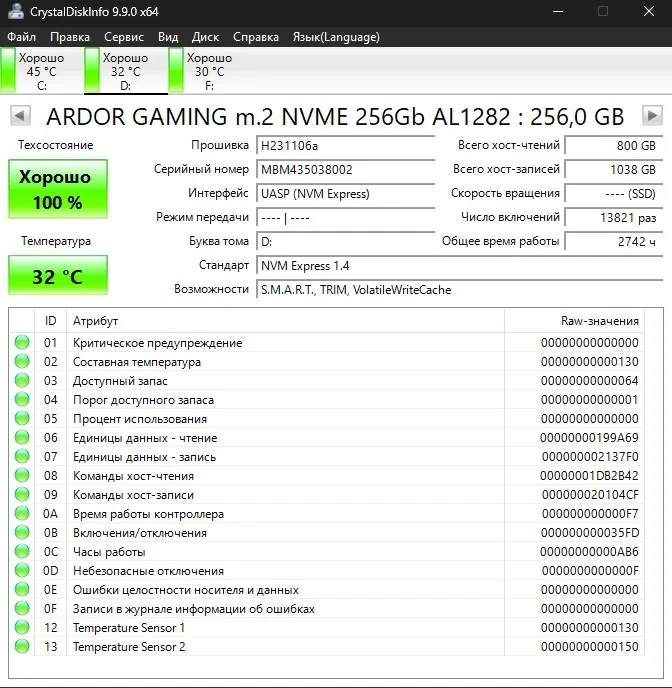Click status icon for Доступный запас row
Screen dimensions: 672x688
(x=22, y=380)
